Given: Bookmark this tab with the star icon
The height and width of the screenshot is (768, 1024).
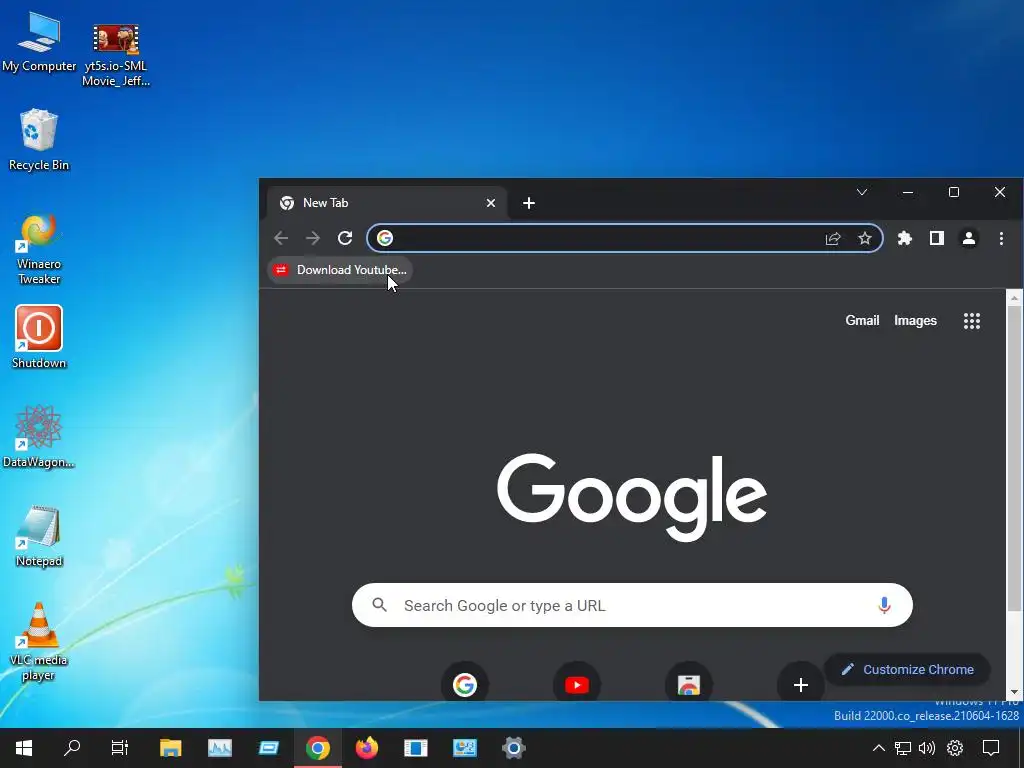Looking at the screenshot, I should [x=865, y=238].
